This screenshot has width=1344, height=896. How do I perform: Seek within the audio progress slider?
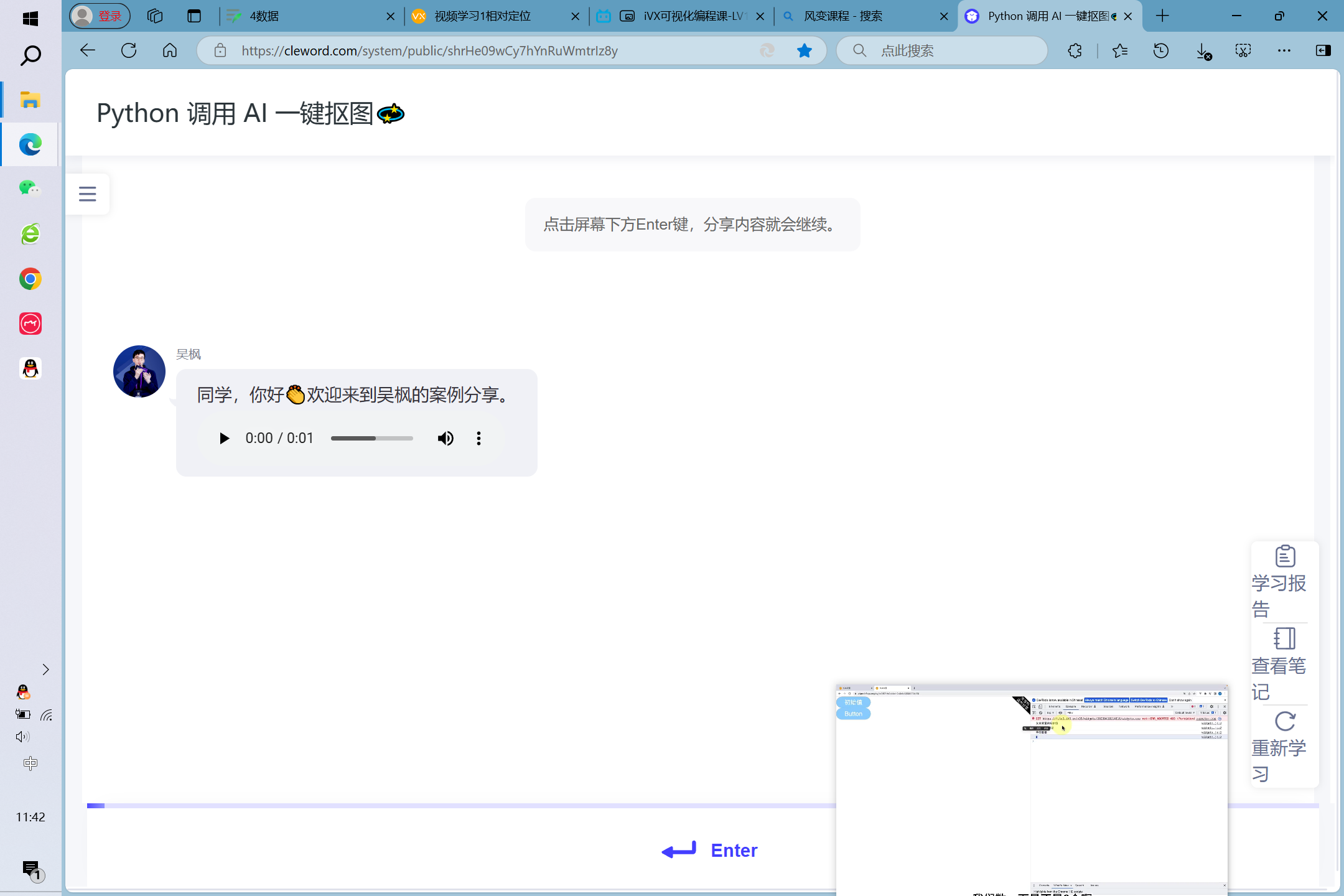tap(372, 438)
